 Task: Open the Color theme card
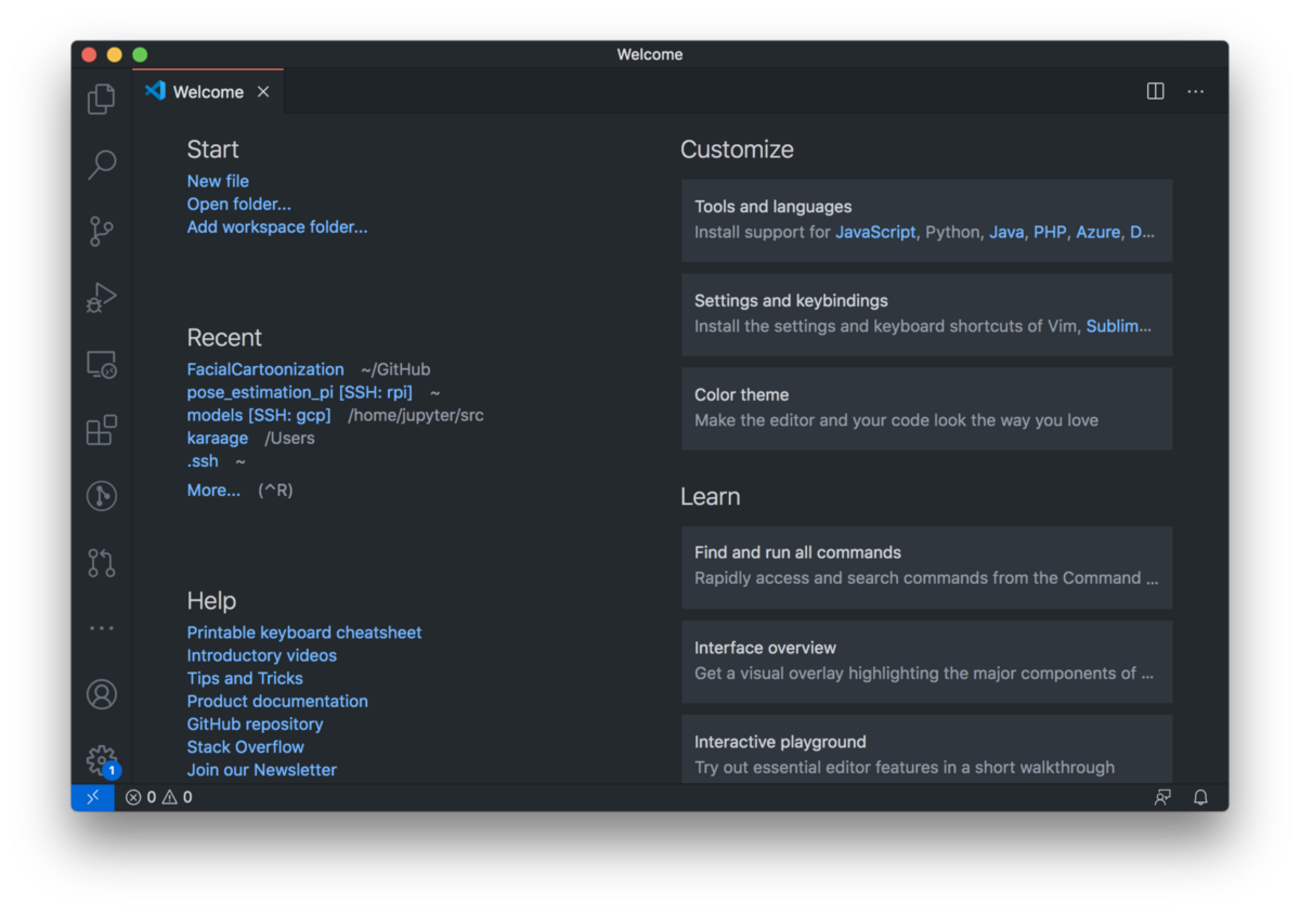(x=926, y=408)
